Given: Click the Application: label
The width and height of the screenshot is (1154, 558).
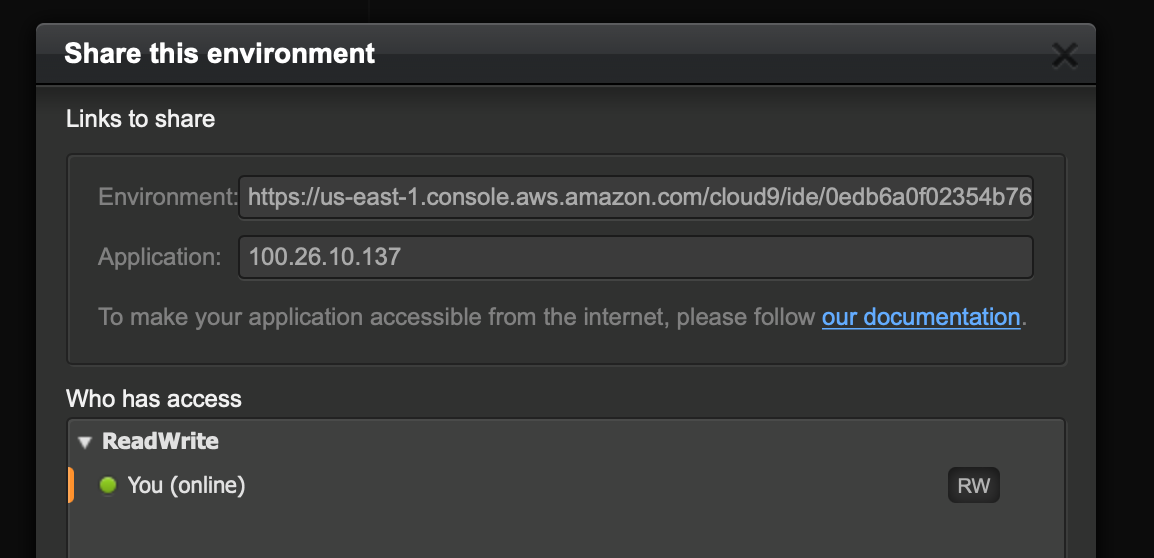Looking at the screenshot, I should [160, 257].
